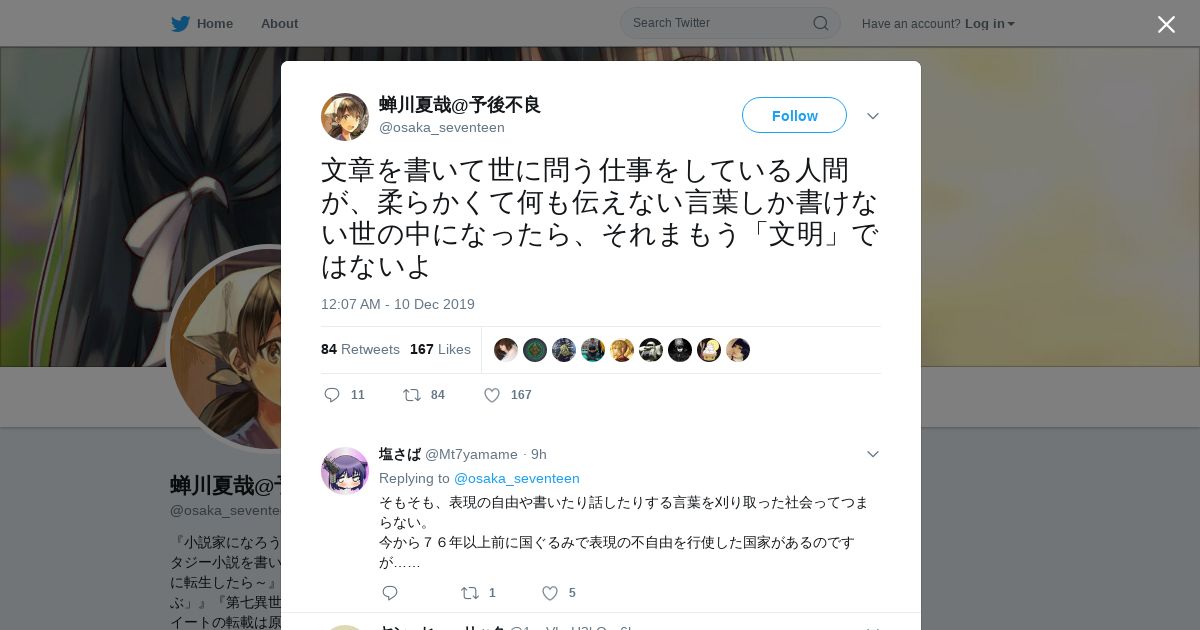Open Home in the top navigation
The height and width of the screenshot is (630, 1200).
(x=215, y=23)
